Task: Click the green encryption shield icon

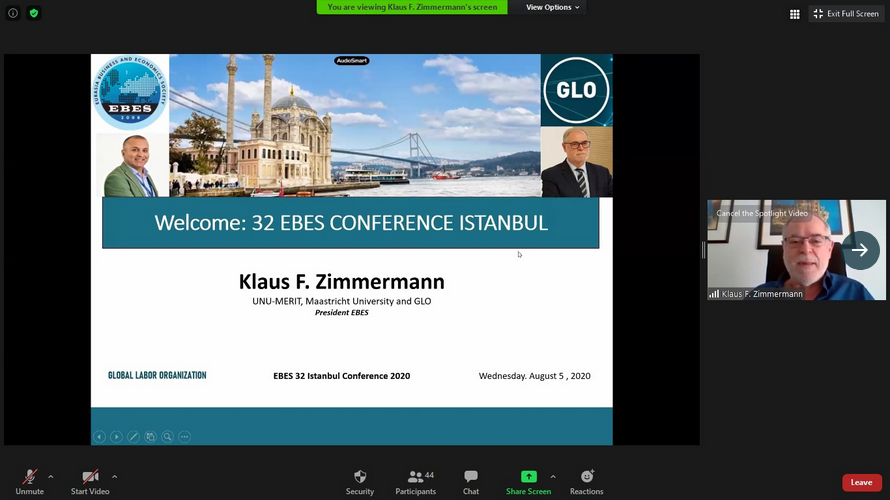Action: coord(34,13)
